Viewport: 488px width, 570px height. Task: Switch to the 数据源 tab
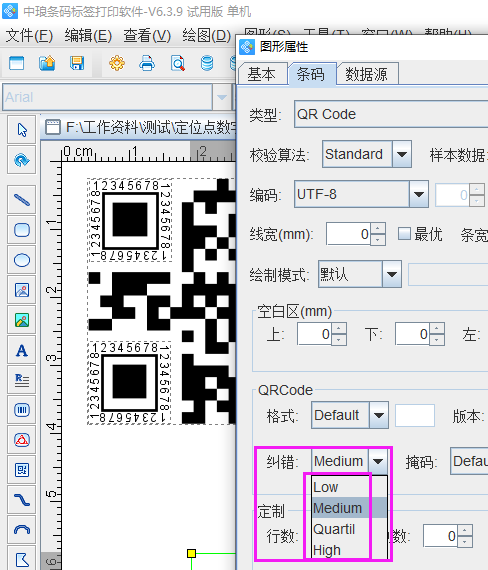tap(367, 74)
